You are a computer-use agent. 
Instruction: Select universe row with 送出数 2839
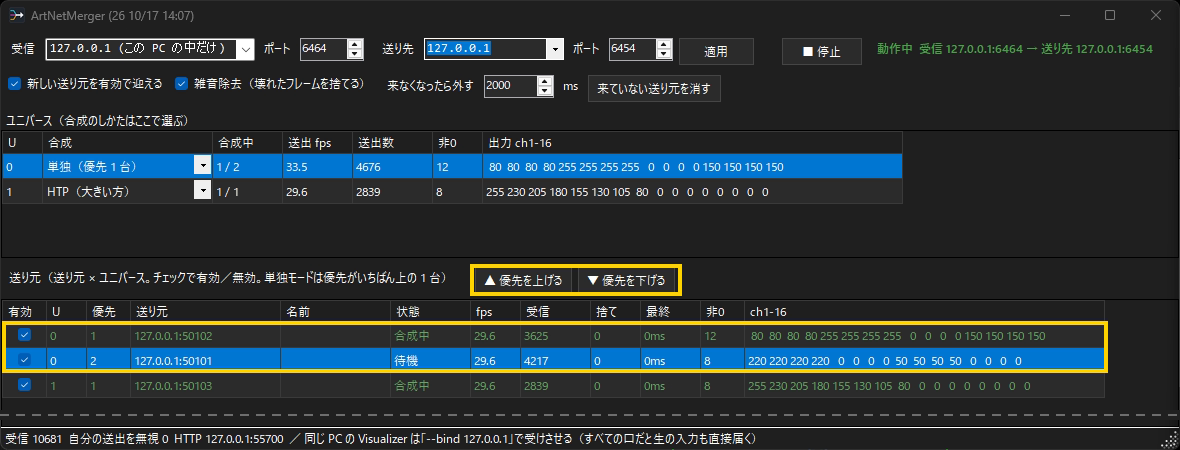tap(452, 191)
